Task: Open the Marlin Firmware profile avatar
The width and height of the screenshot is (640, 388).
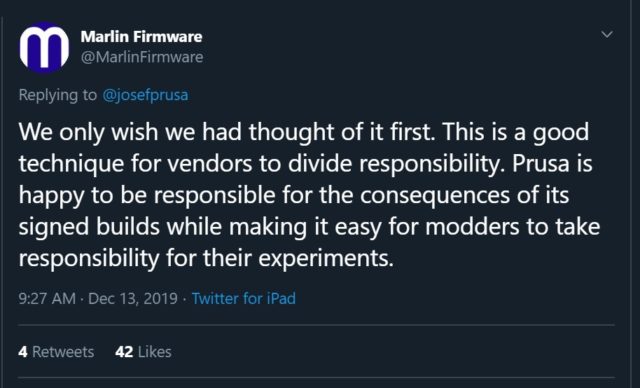Action: [x=44, y=47]
